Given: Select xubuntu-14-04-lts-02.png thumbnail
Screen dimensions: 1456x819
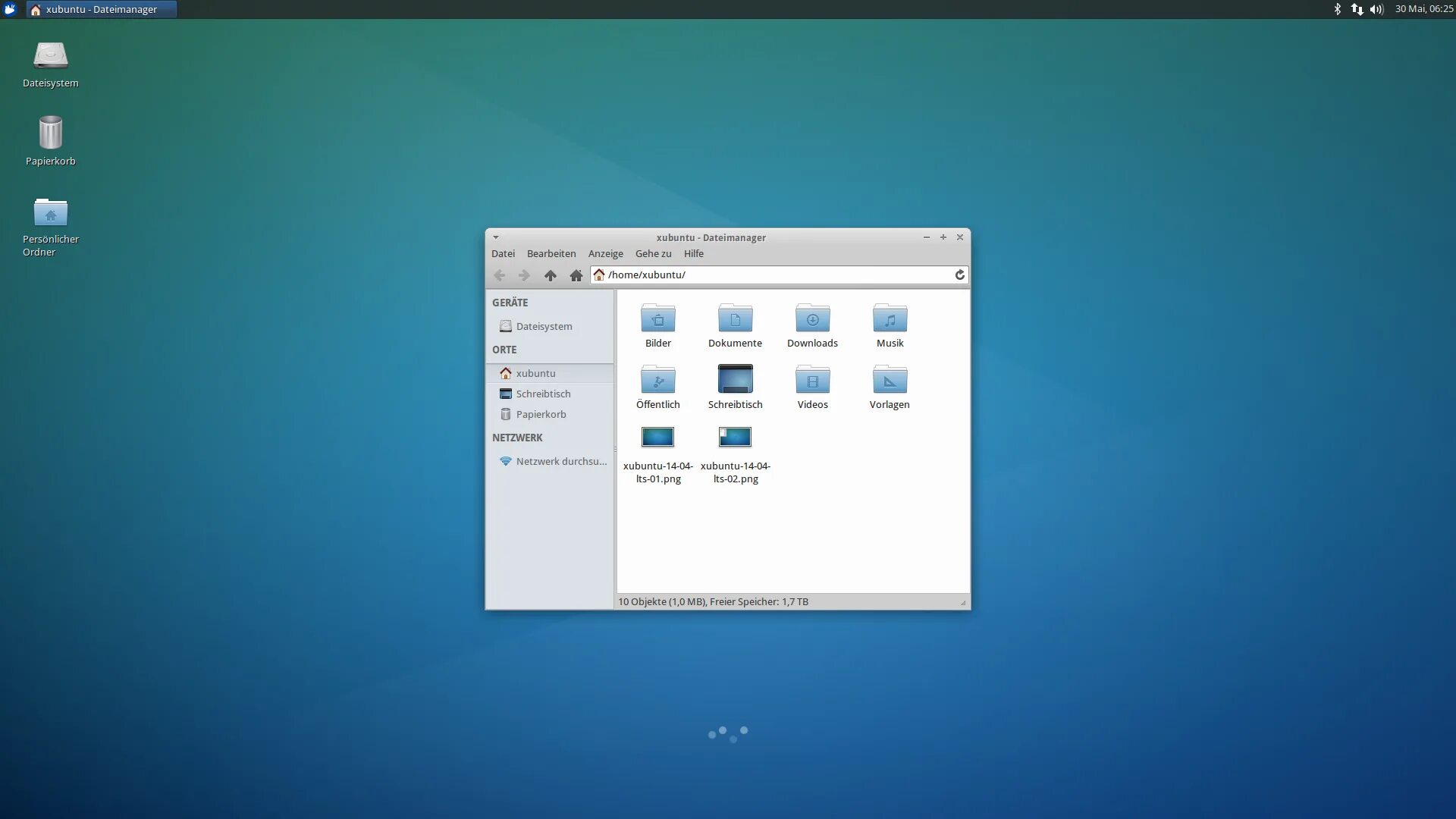Looking at the screenshot, I should [x=735, y=438].
